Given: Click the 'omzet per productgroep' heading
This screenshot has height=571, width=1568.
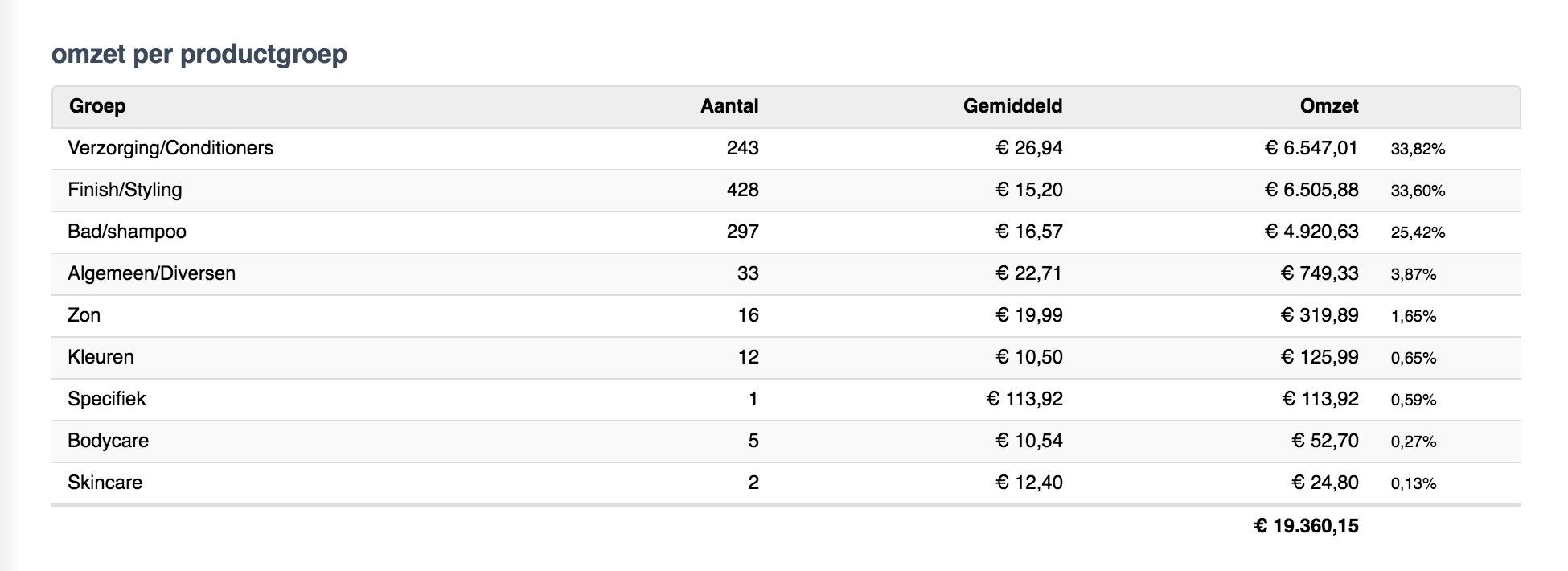Looking at the screenshot, I should click(199, 54).
